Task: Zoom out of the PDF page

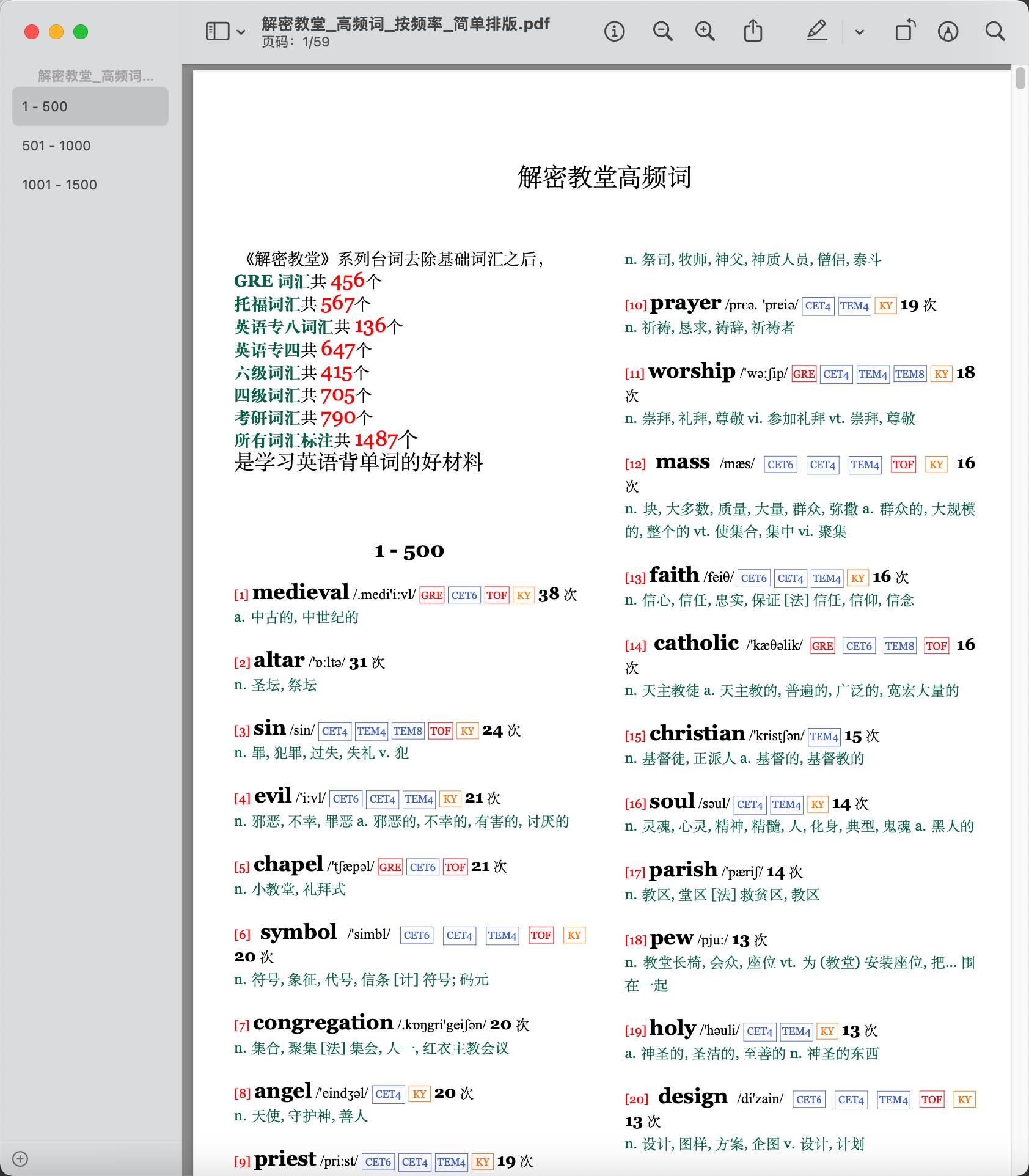Action: [662, 31]
